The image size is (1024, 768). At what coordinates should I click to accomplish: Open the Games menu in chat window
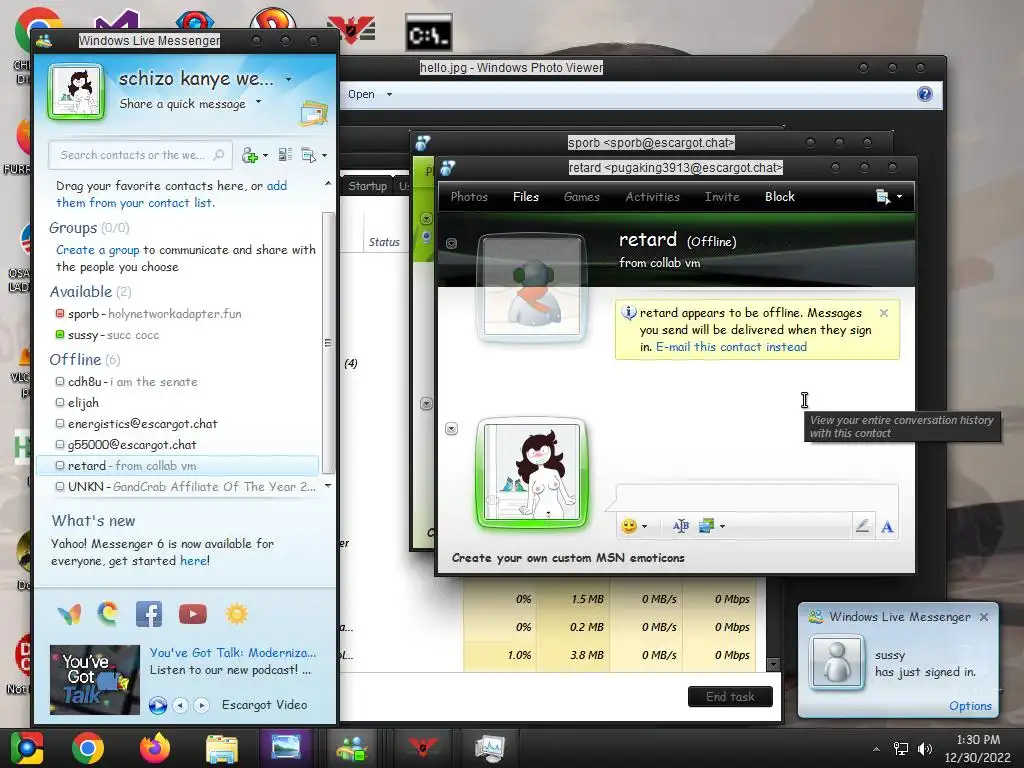pos(581,197)
